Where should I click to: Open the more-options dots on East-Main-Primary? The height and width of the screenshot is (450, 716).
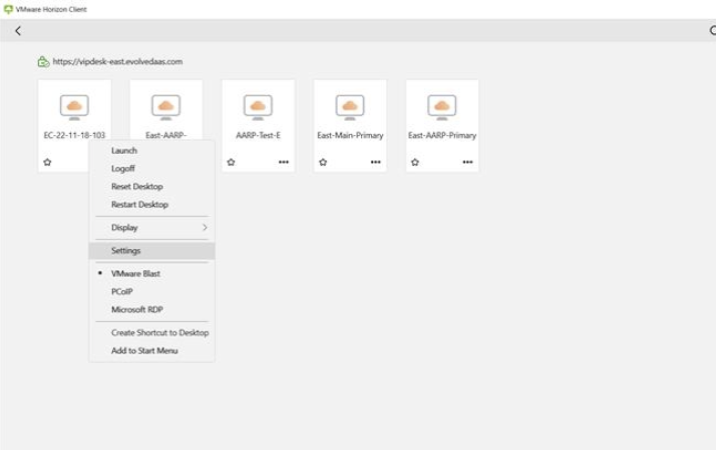[x=375, y=162]
